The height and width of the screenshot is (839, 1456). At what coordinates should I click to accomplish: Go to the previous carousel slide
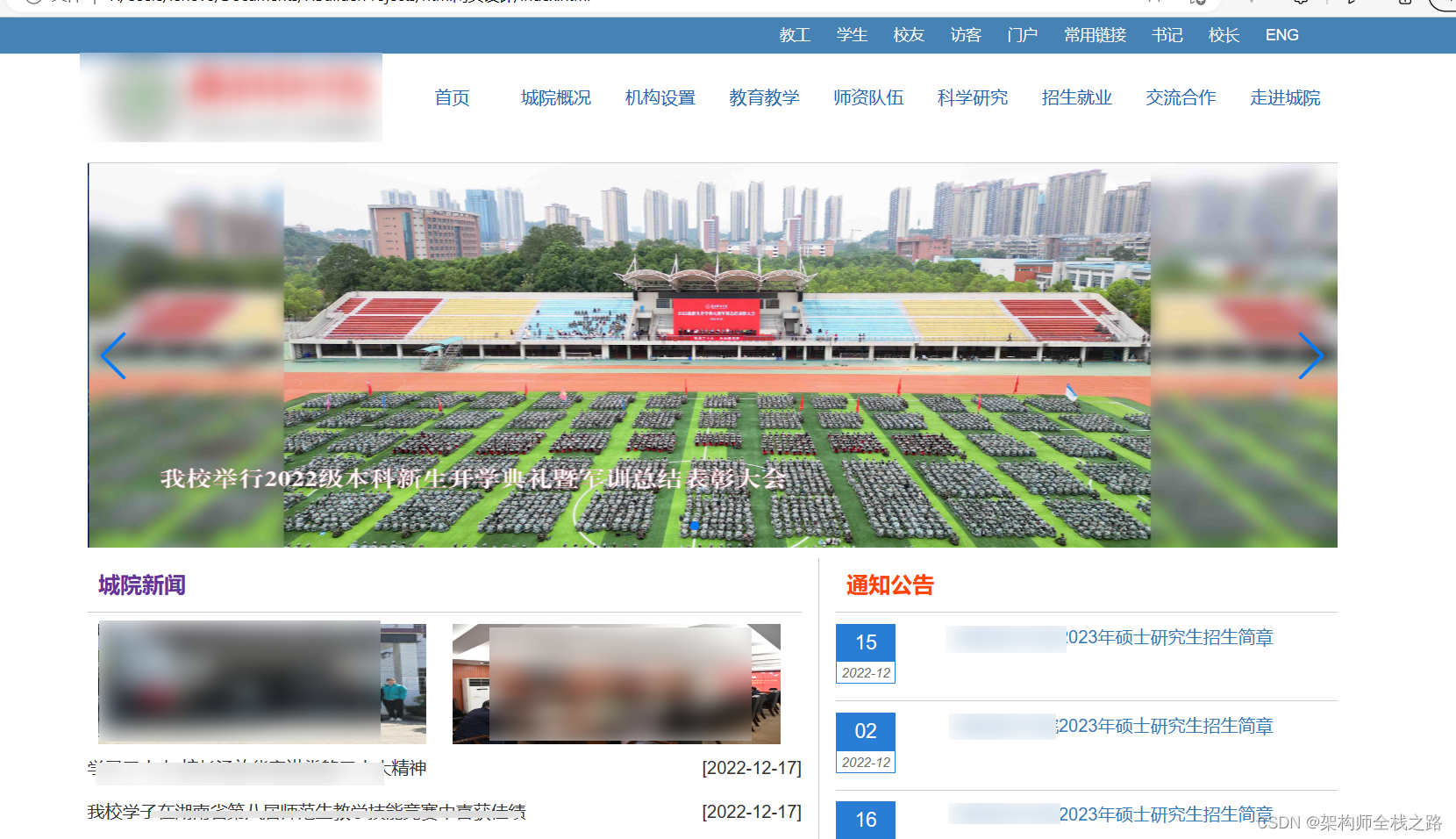[x=113, y=355]
